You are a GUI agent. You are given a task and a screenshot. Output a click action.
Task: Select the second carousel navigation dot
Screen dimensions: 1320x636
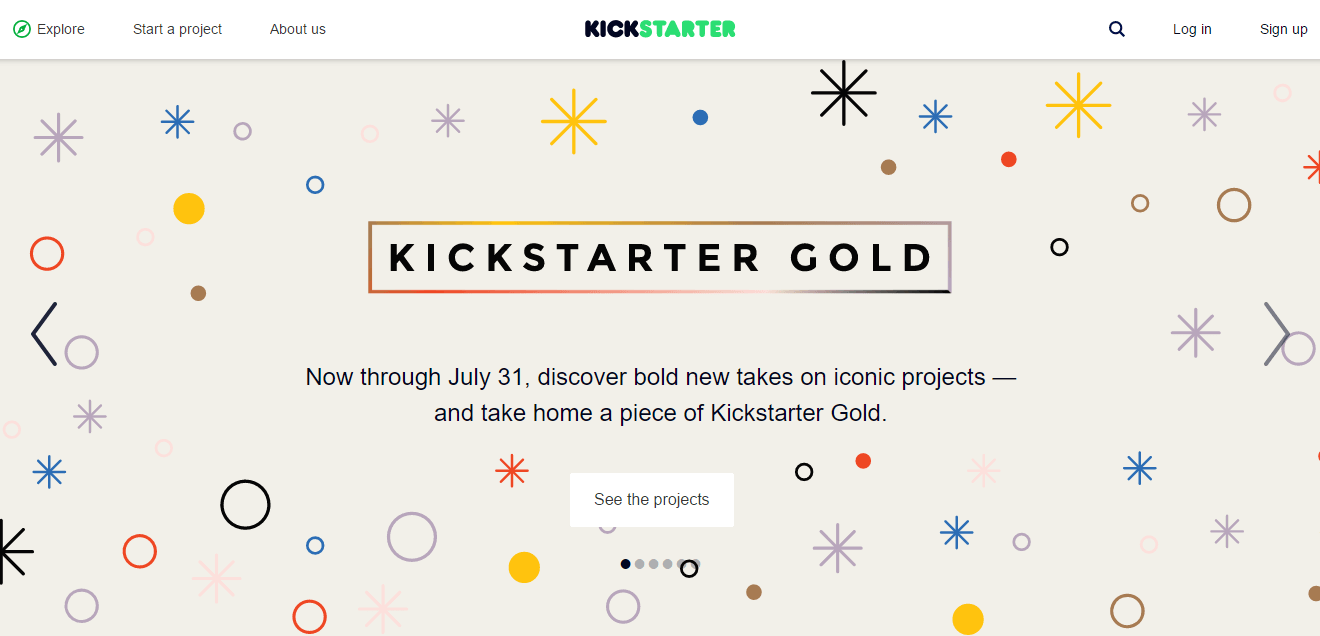pos(640,563)
